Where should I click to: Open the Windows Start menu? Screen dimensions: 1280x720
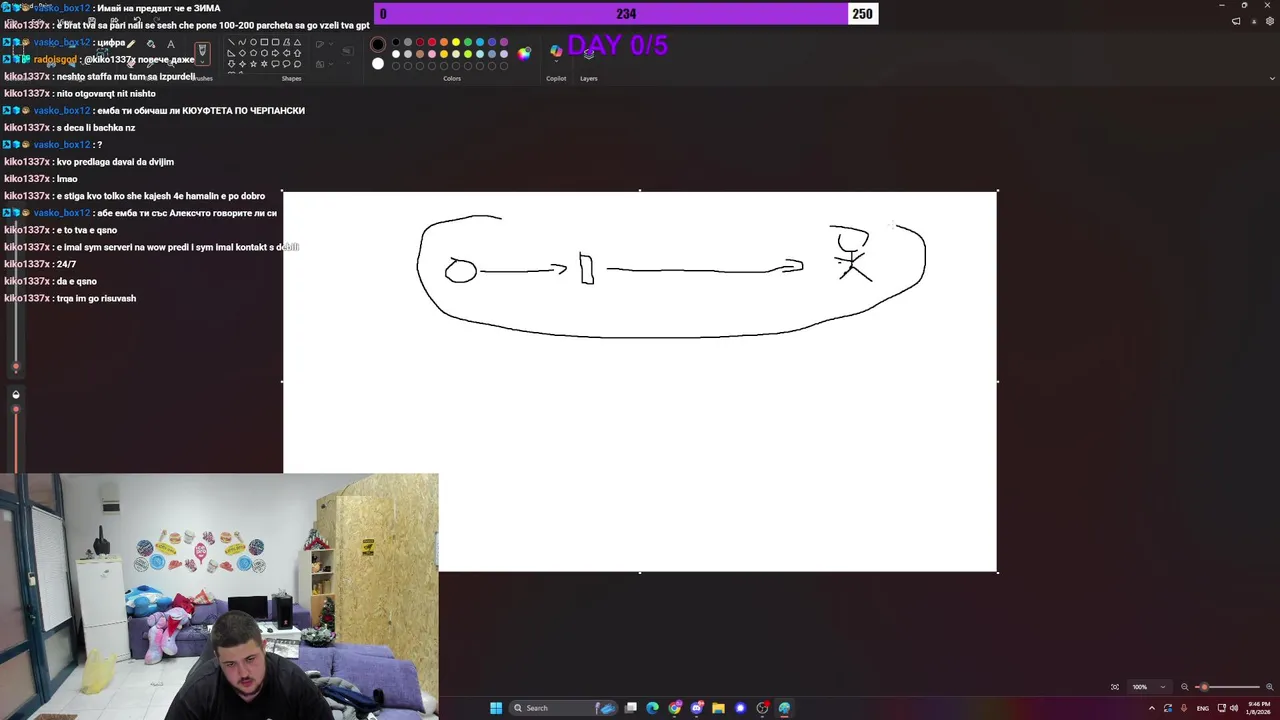click(x=496, y=708)
